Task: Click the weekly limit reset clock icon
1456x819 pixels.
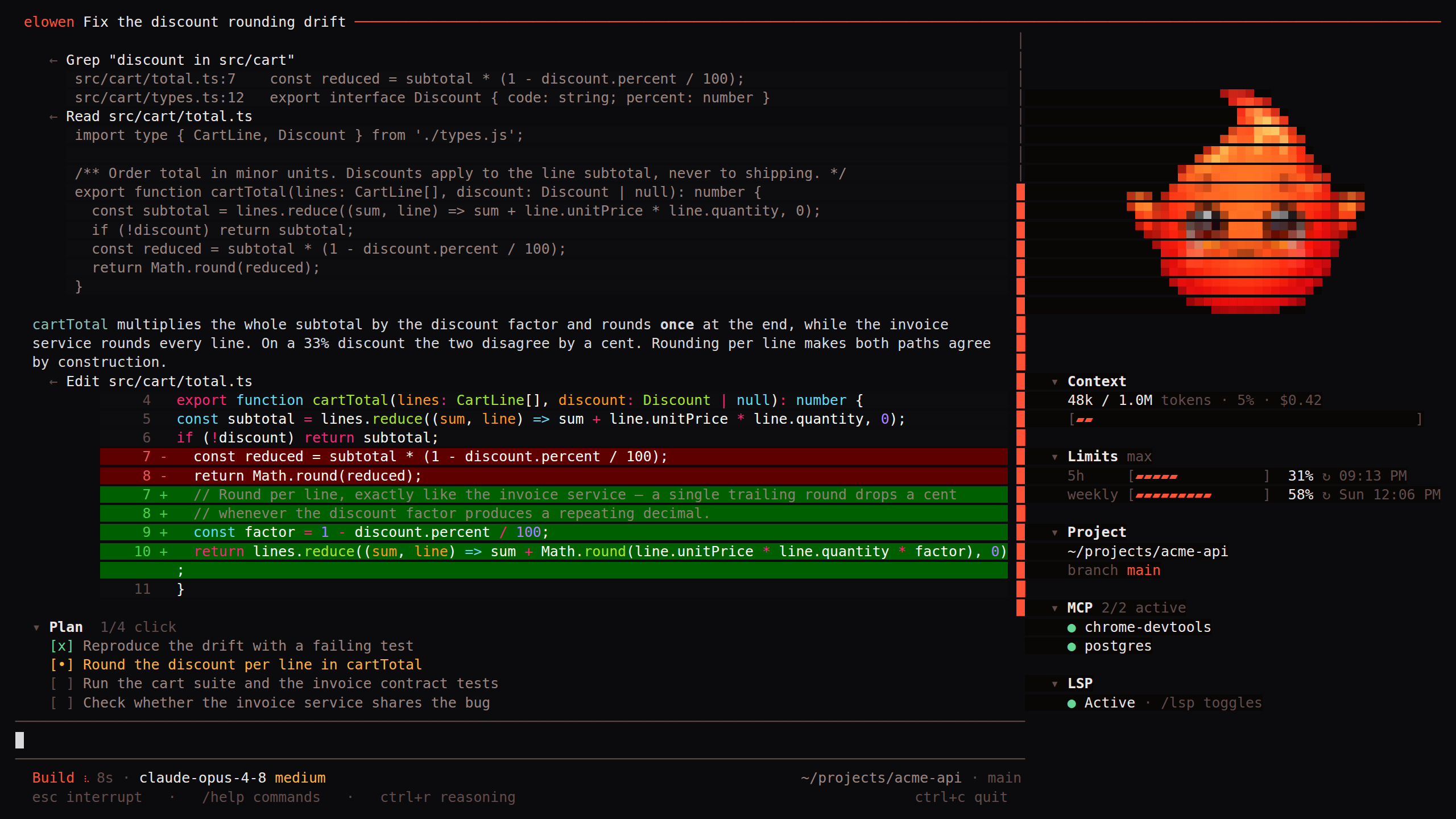Action: (x=1326, y=495)
